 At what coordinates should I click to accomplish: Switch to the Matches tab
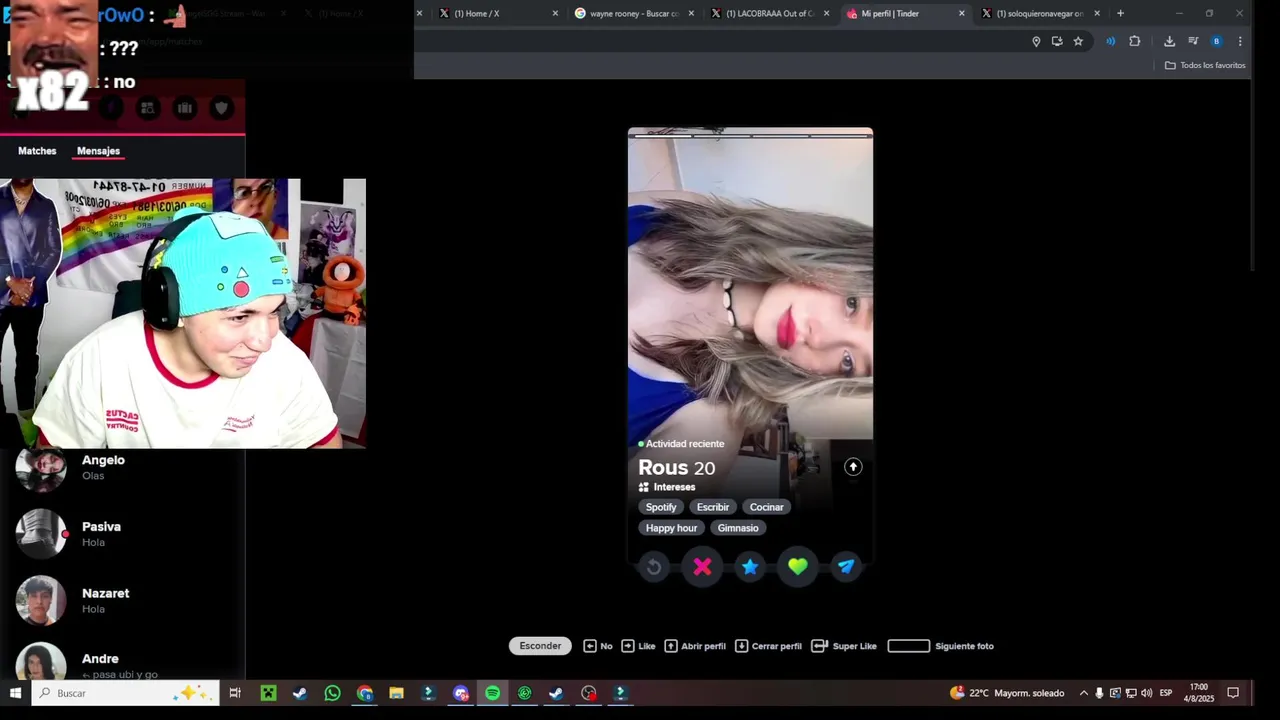37,151
